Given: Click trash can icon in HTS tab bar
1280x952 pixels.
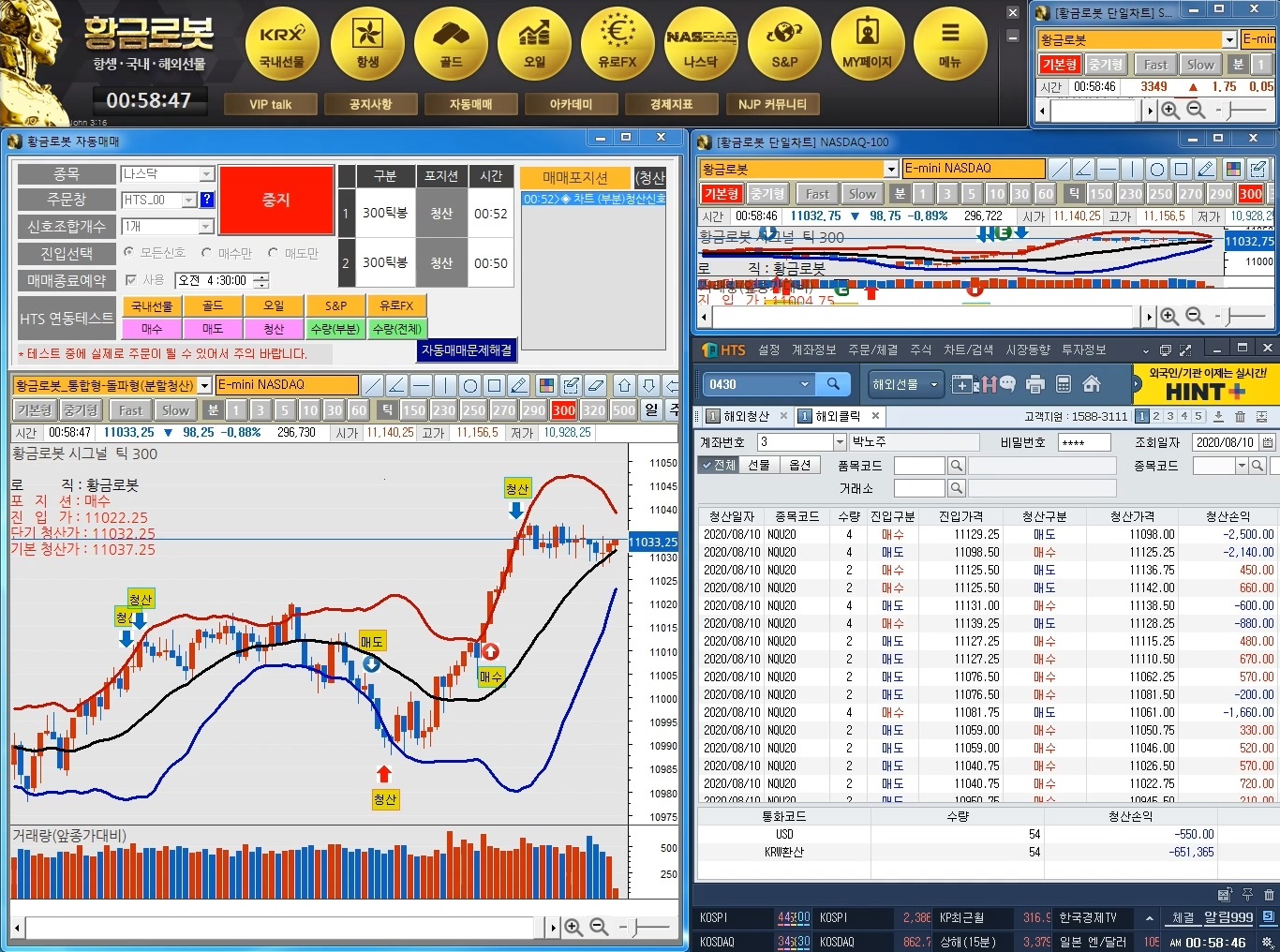Looking at the screenshot, I should pos(1240,416).
